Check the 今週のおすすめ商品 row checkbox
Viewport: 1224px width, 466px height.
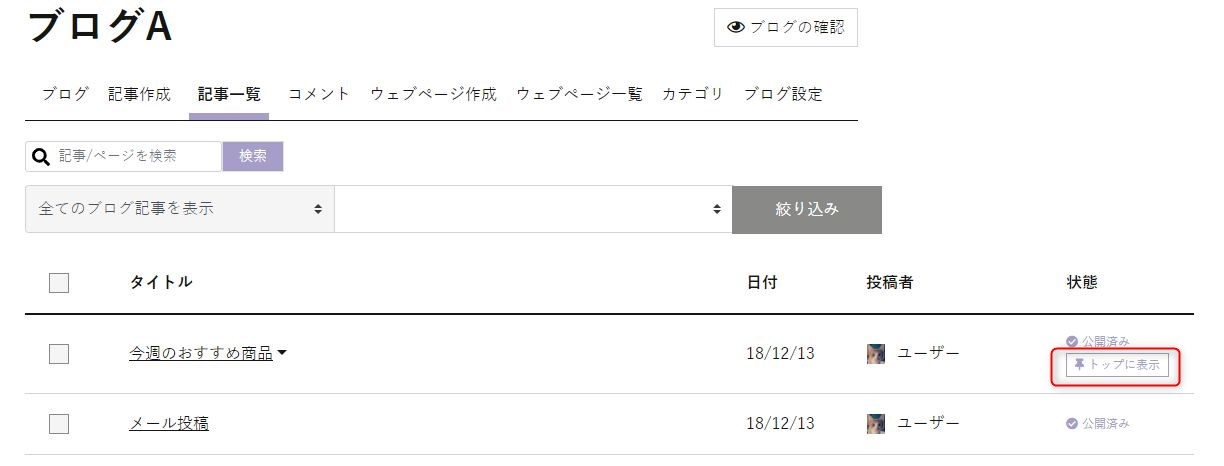pos(59,353)
